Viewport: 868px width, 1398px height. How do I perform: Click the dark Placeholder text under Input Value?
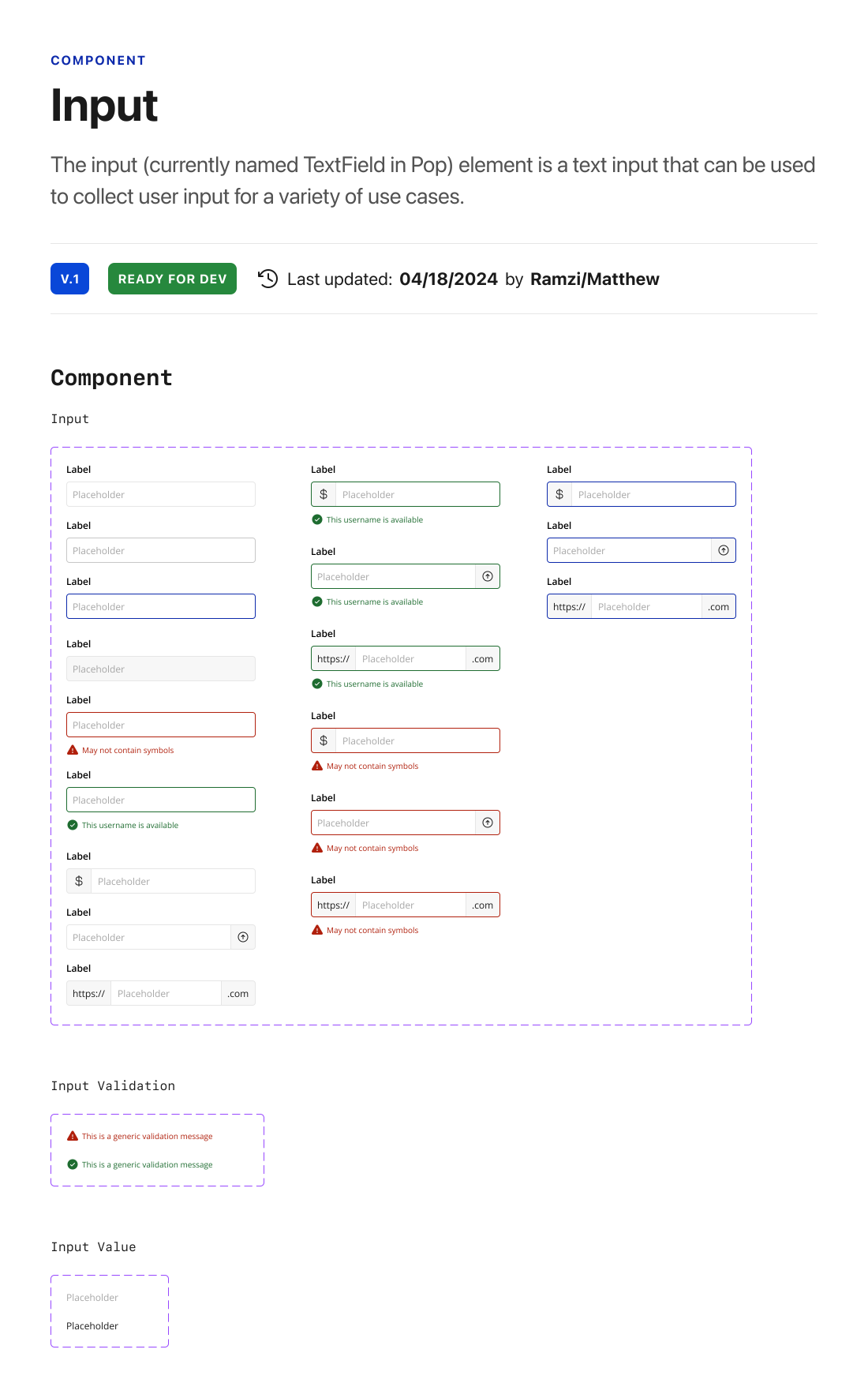(92, 1325)
